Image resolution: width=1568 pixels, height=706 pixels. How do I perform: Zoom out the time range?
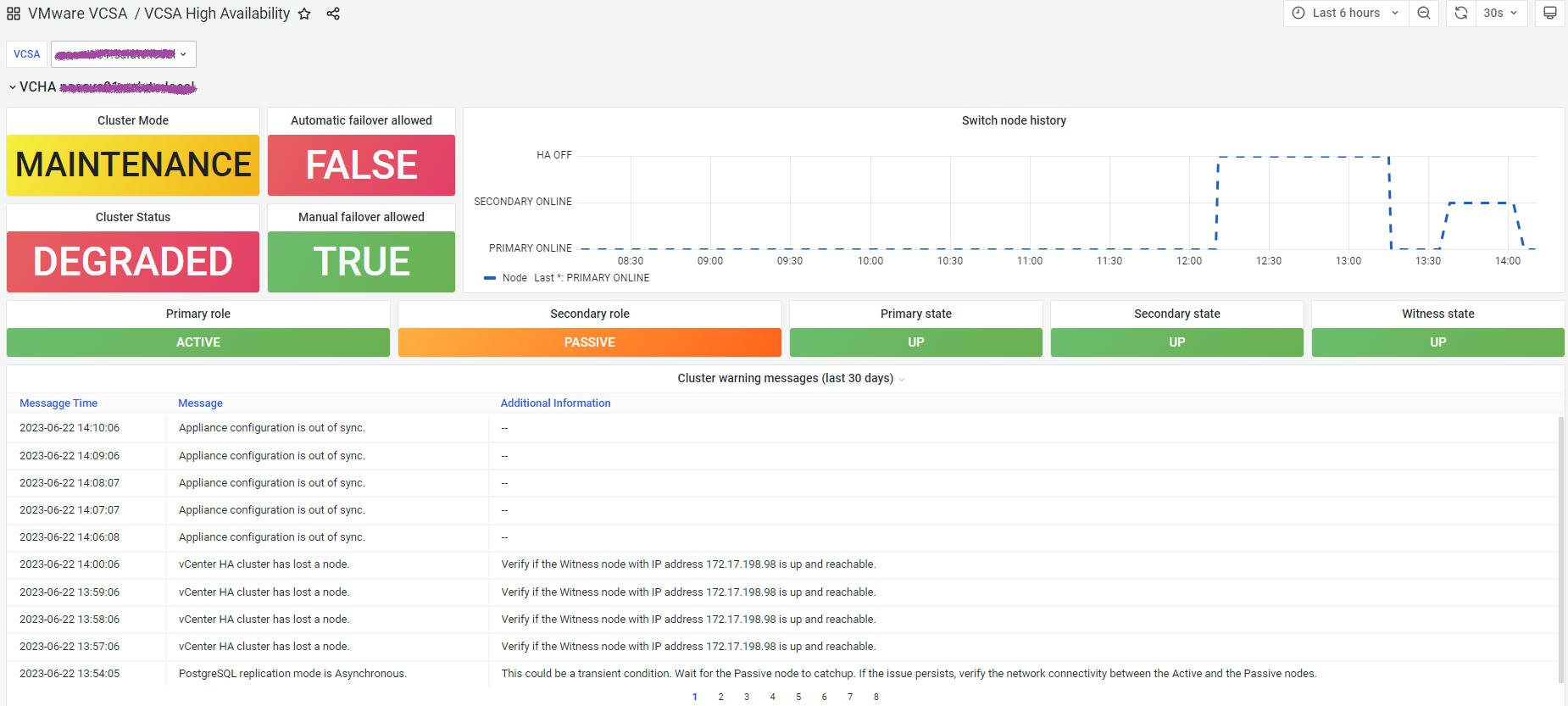pyautogui.click(x=1424, y=13)
